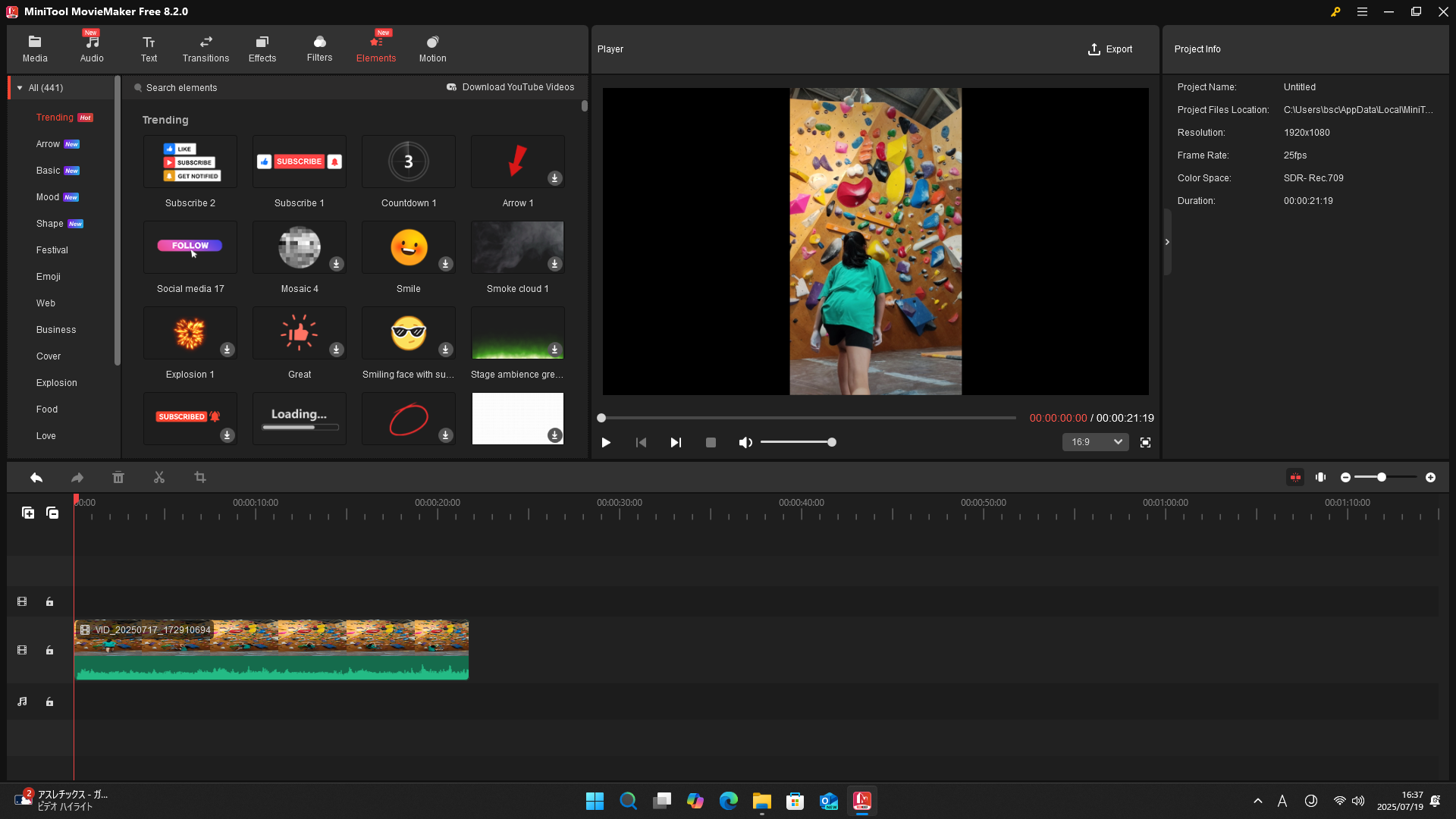Jump to next frame button
The image size is (1456, 819).
click(676, 443)
